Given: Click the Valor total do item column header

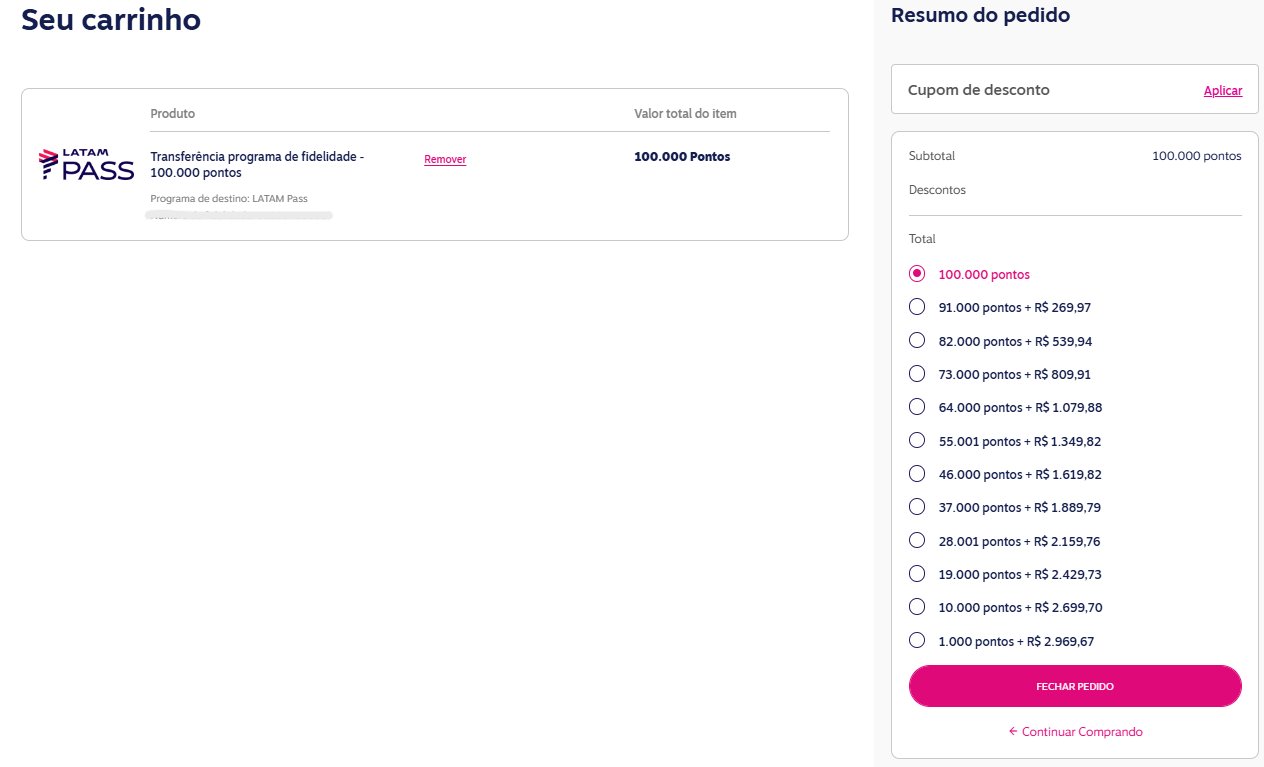Looking at the screenshot, I should coord(685,114).
